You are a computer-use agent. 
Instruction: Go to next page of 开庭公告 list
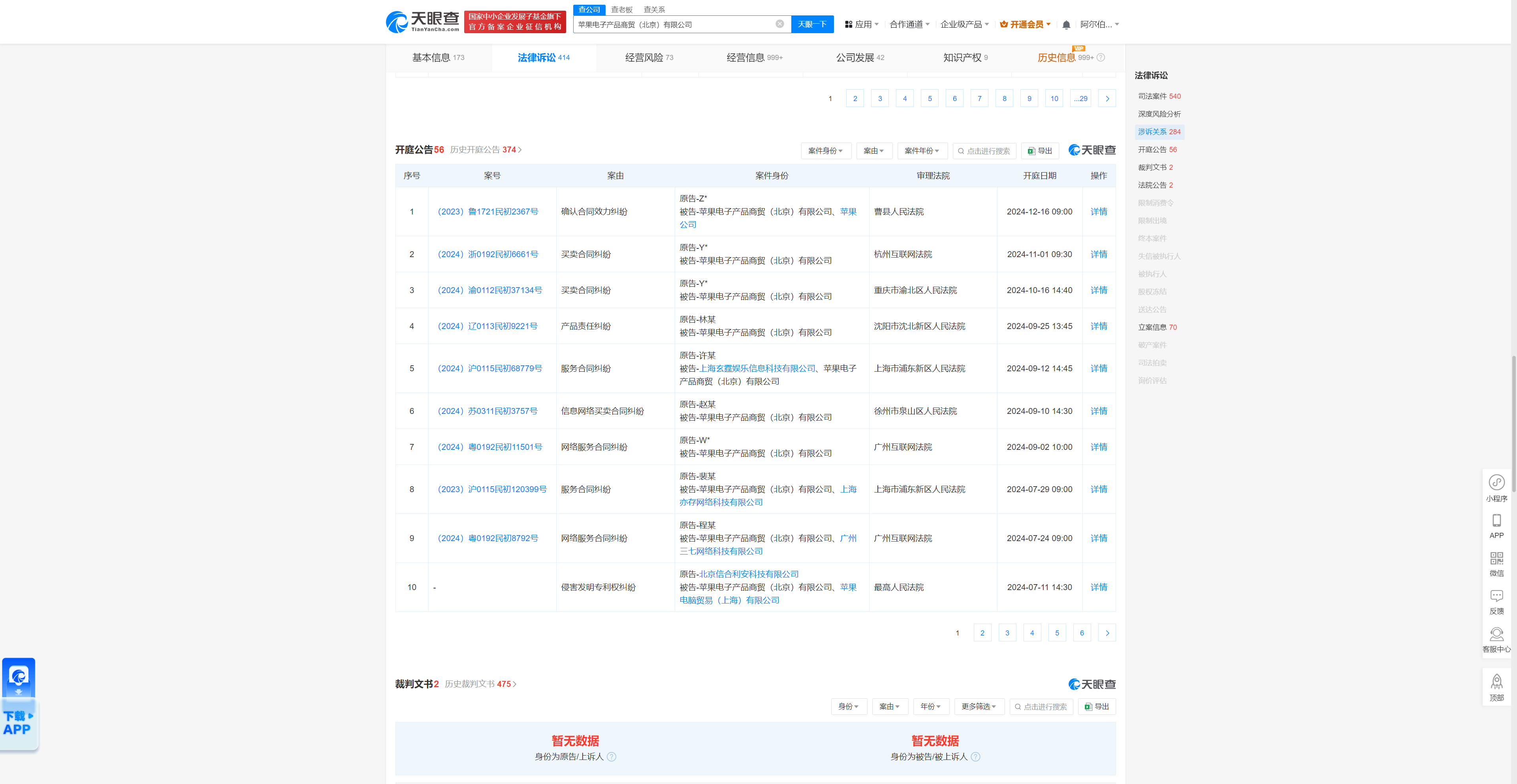pos(1107,633)
